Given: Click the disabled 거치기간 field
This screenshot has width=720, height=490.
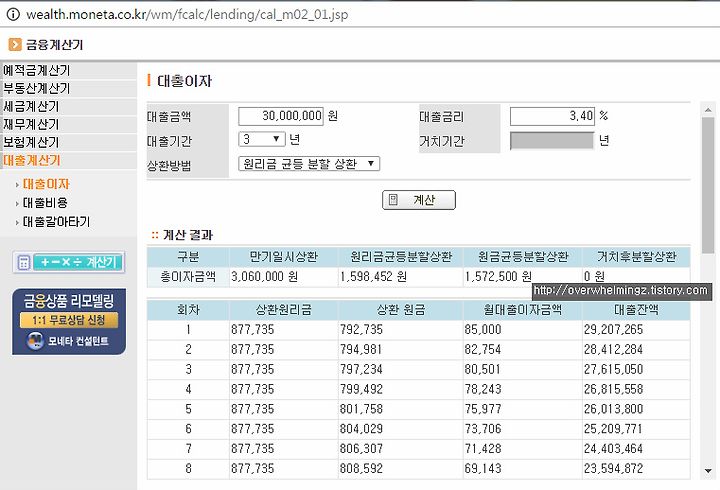Looking at the screenshot, I should [x=552, y=141].
